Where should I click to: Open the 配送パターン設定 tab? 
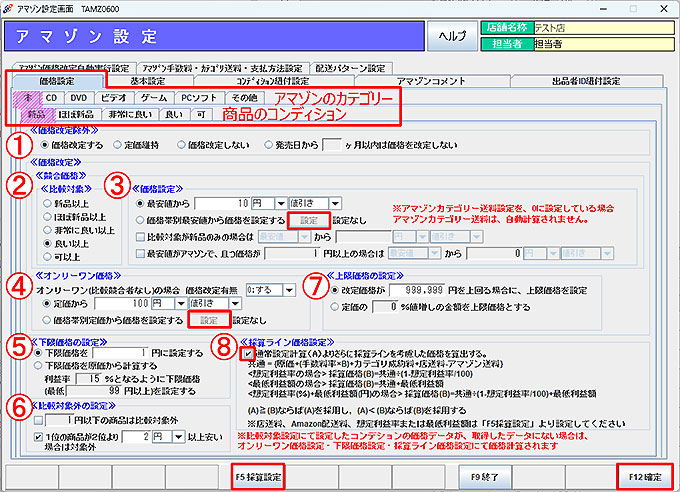point(350,68)
